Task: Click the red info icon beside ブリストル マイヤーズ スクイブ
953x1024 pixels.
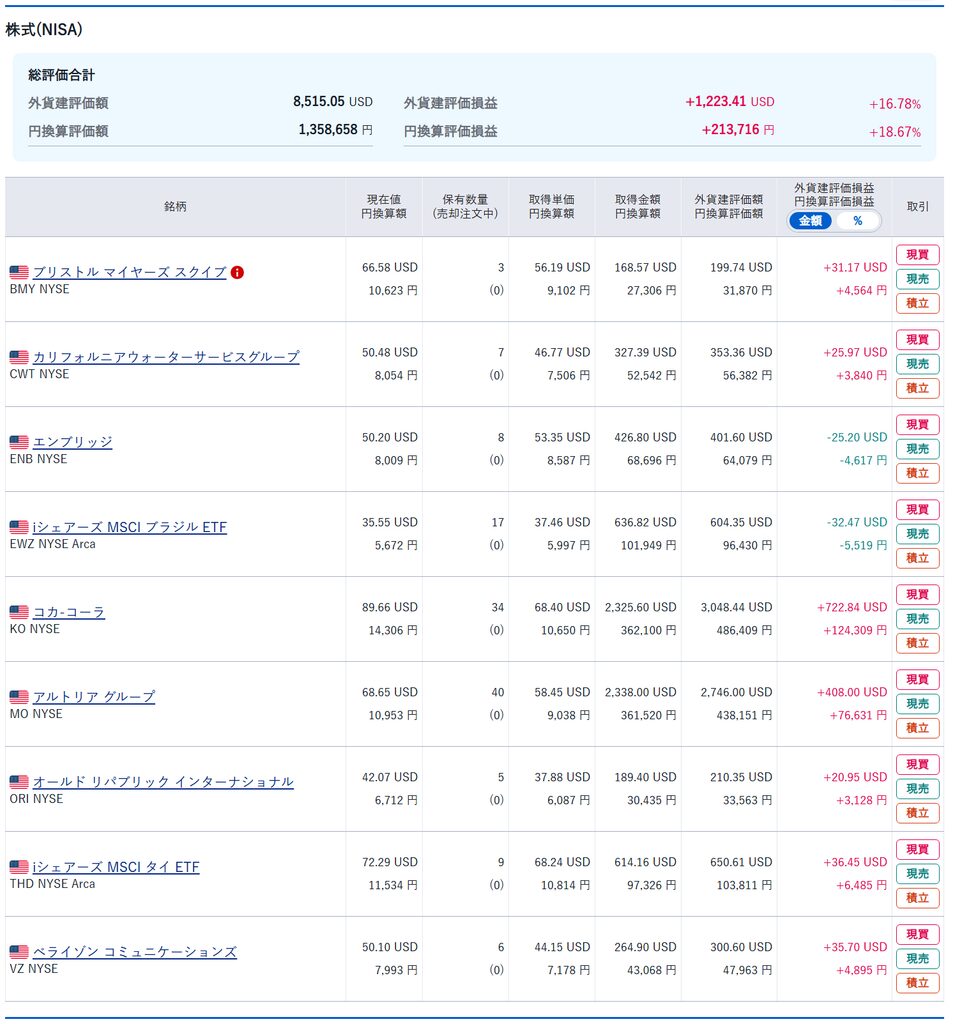Action: point(237,272)
